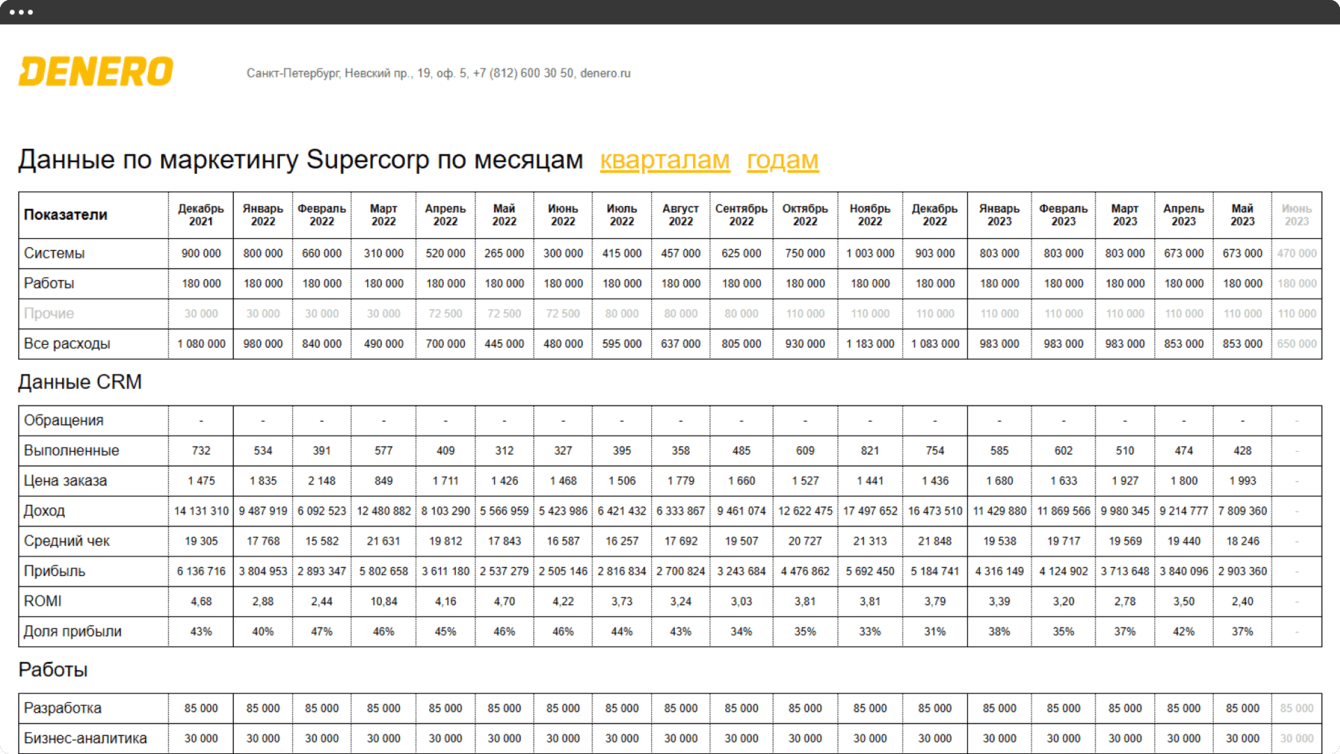The width and height of the screenshot is (1340, 754).
Task: Click the DENERO logo
Action: (96, 72)
